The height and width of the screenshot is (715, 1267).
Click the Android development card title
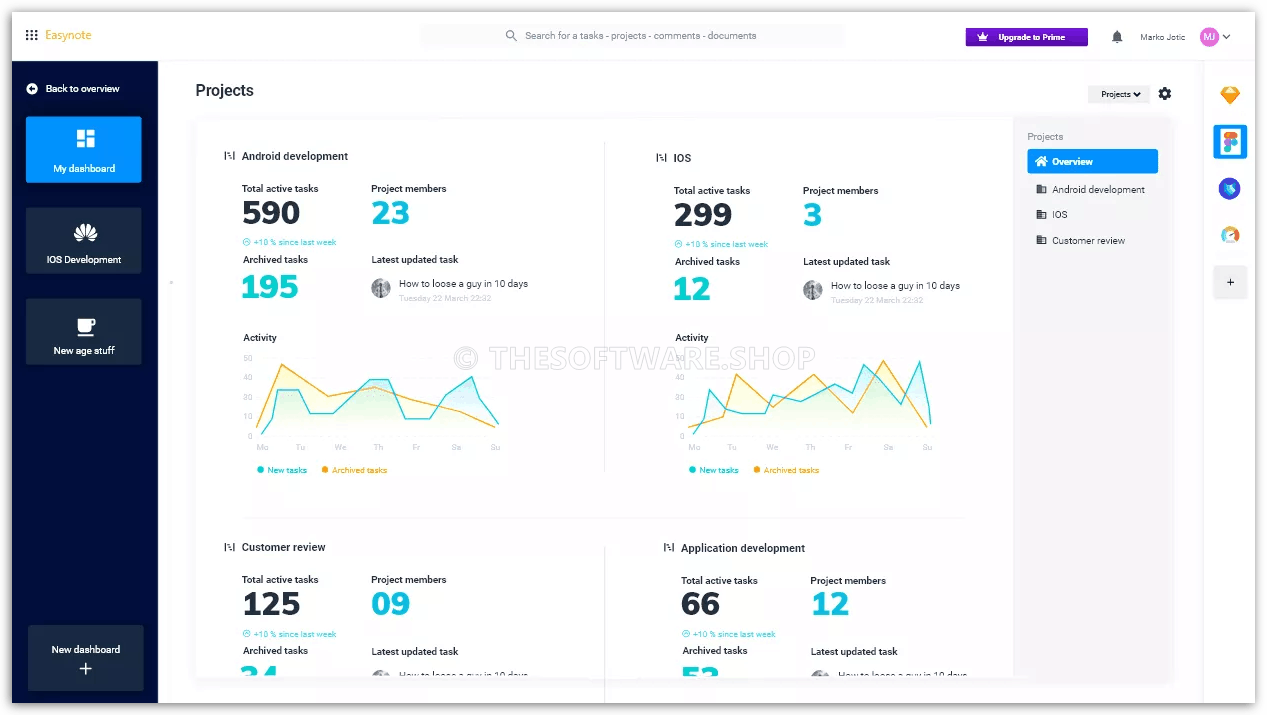tap(295, 156)
